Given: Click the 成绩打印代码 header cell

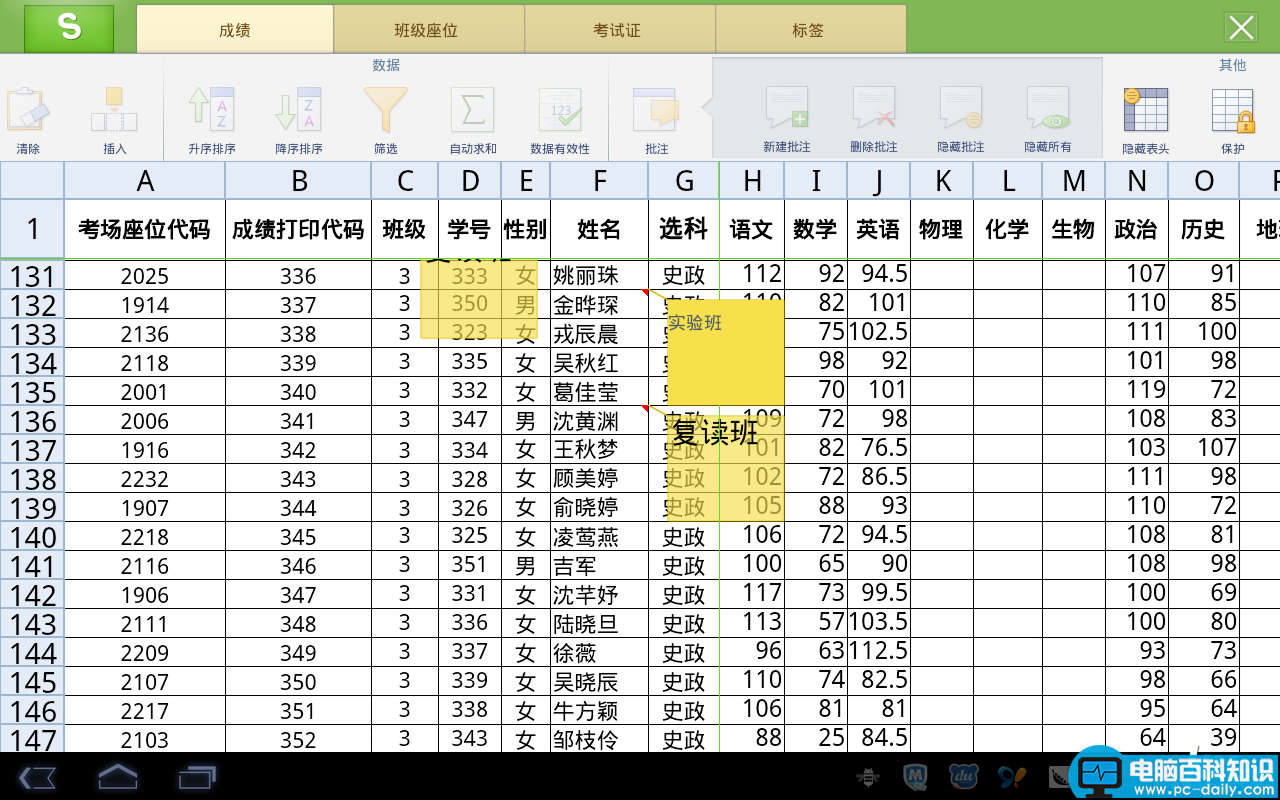Looking at the screenshot, I should pyautogui.click(x=298, y=229).
